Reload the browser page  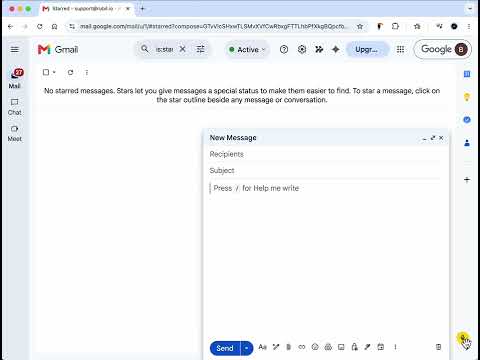[40, 26]
